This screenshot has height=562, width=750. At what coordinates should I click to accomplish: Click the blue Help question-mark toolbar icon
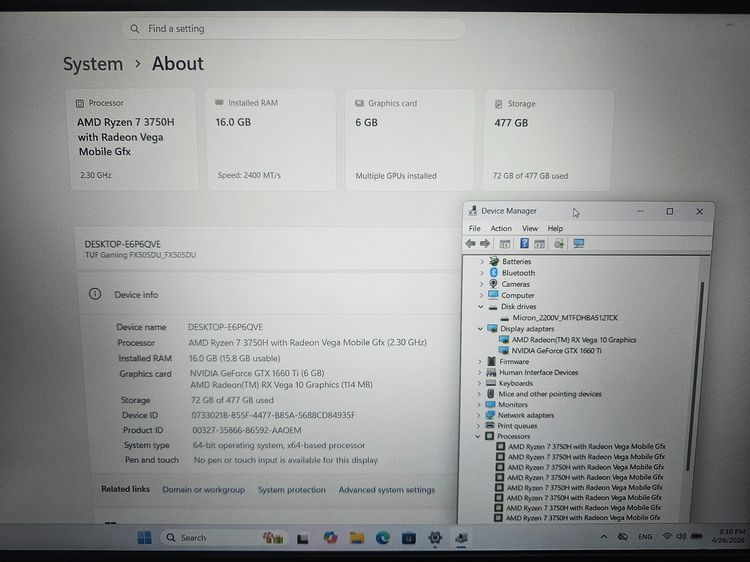click(x=524, y=243)
